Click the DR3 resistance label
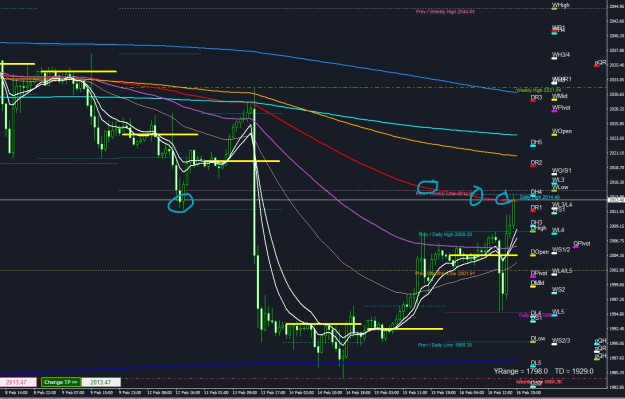The image size is (625, 399). (536, 98)
